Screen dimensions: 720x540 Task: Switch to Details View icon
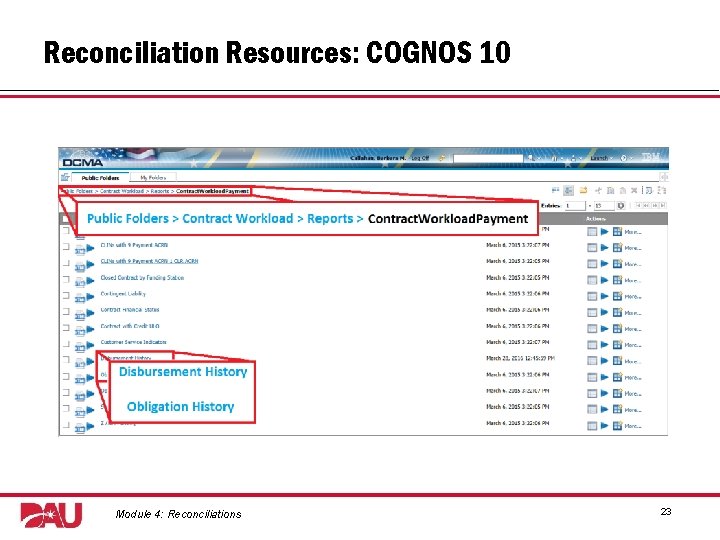point(568,190)
